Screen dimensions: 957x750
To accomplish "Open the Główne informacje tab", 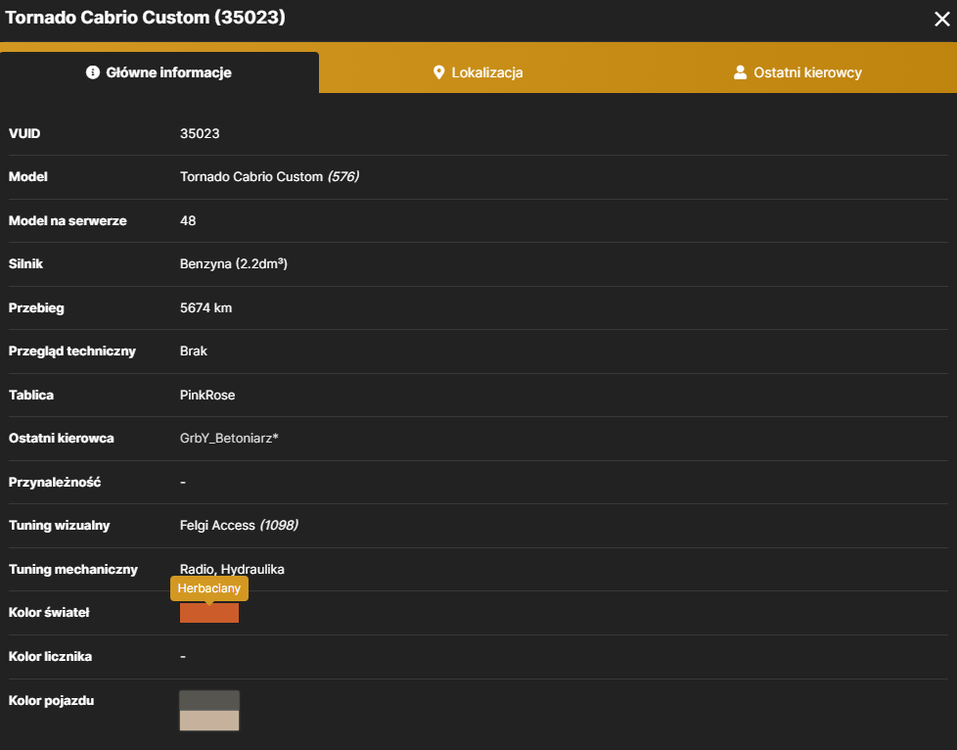I will [159, 73].
